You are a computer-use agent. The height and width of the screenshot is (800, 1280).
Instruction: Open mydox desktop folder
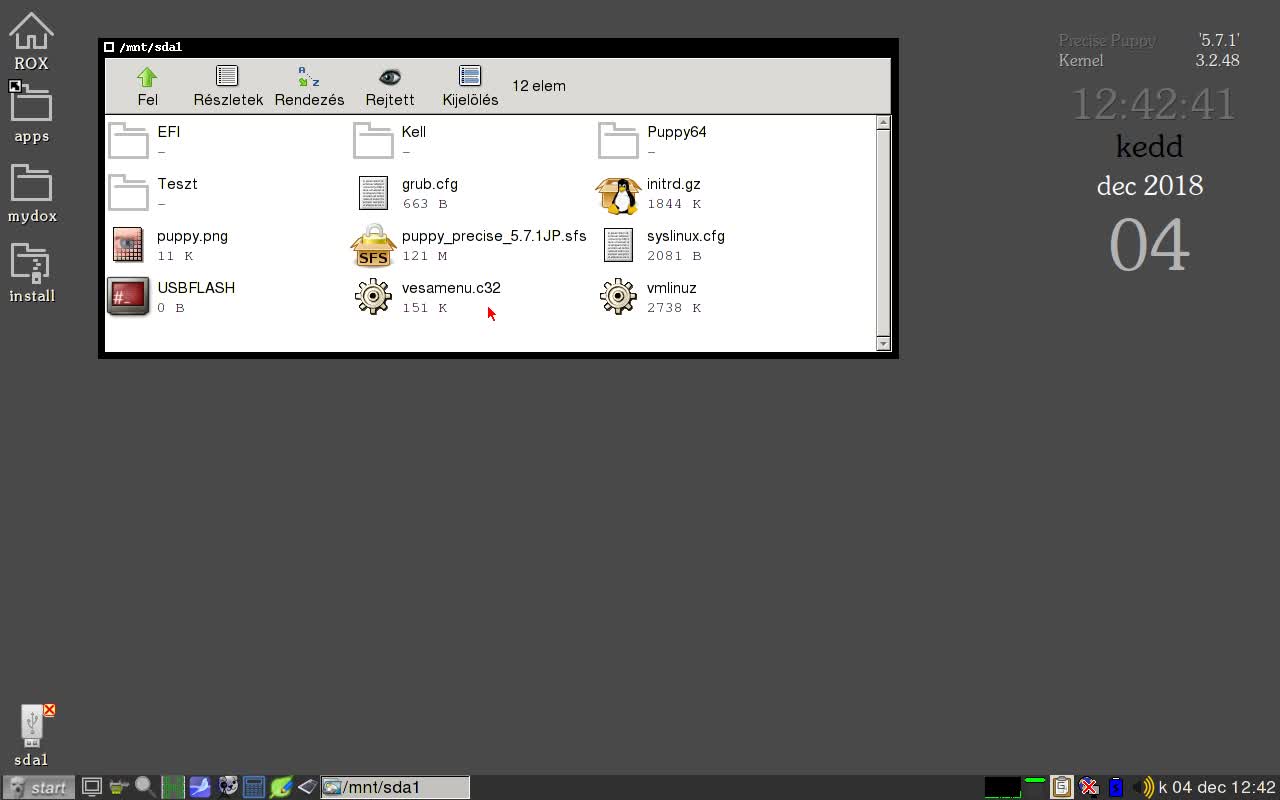(32, 194)
